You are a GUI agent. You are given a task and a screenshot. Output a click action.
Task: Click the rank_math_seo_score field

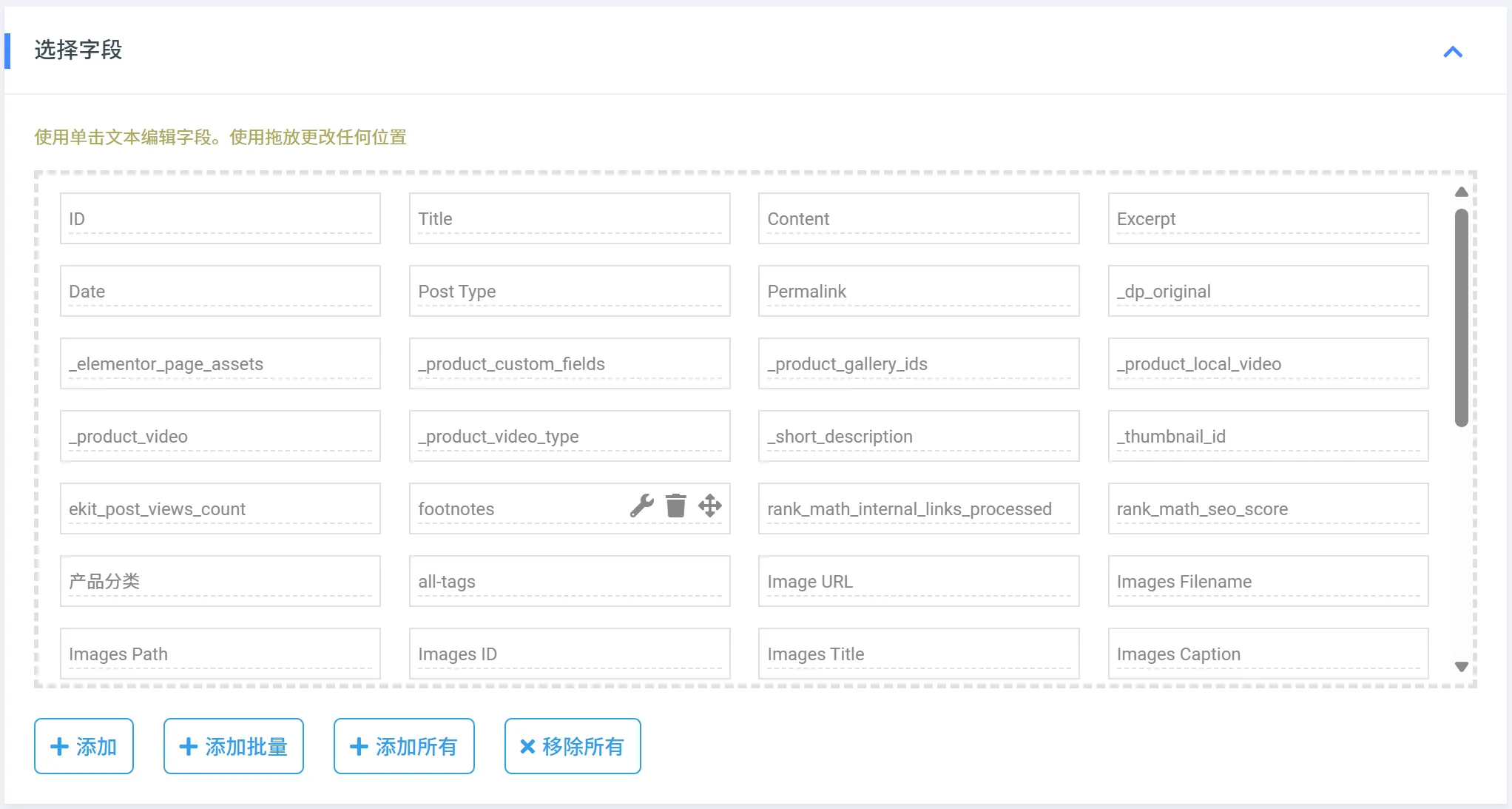click(1268, 509)
